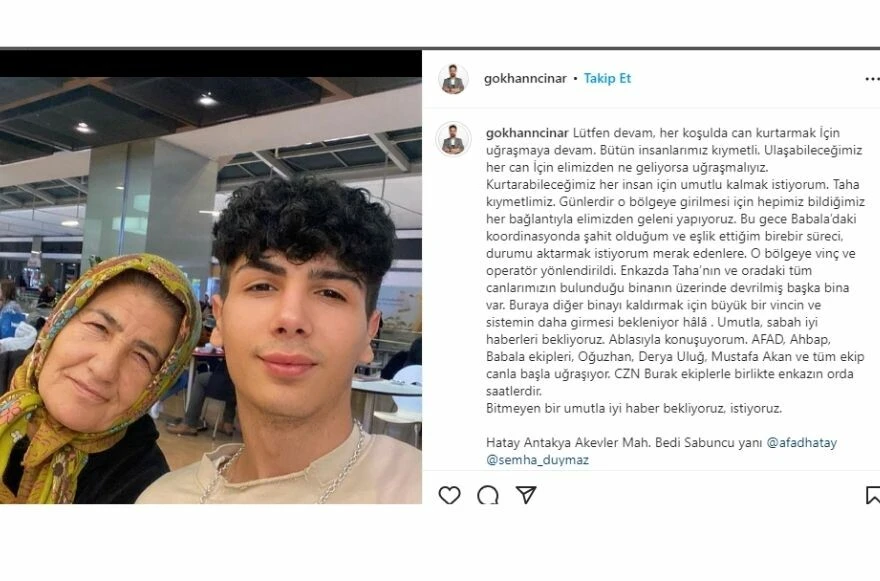This screenshot has height=581, width=880.
Task: Click the profile avatar in the post header
Action: tap(453, 79)
